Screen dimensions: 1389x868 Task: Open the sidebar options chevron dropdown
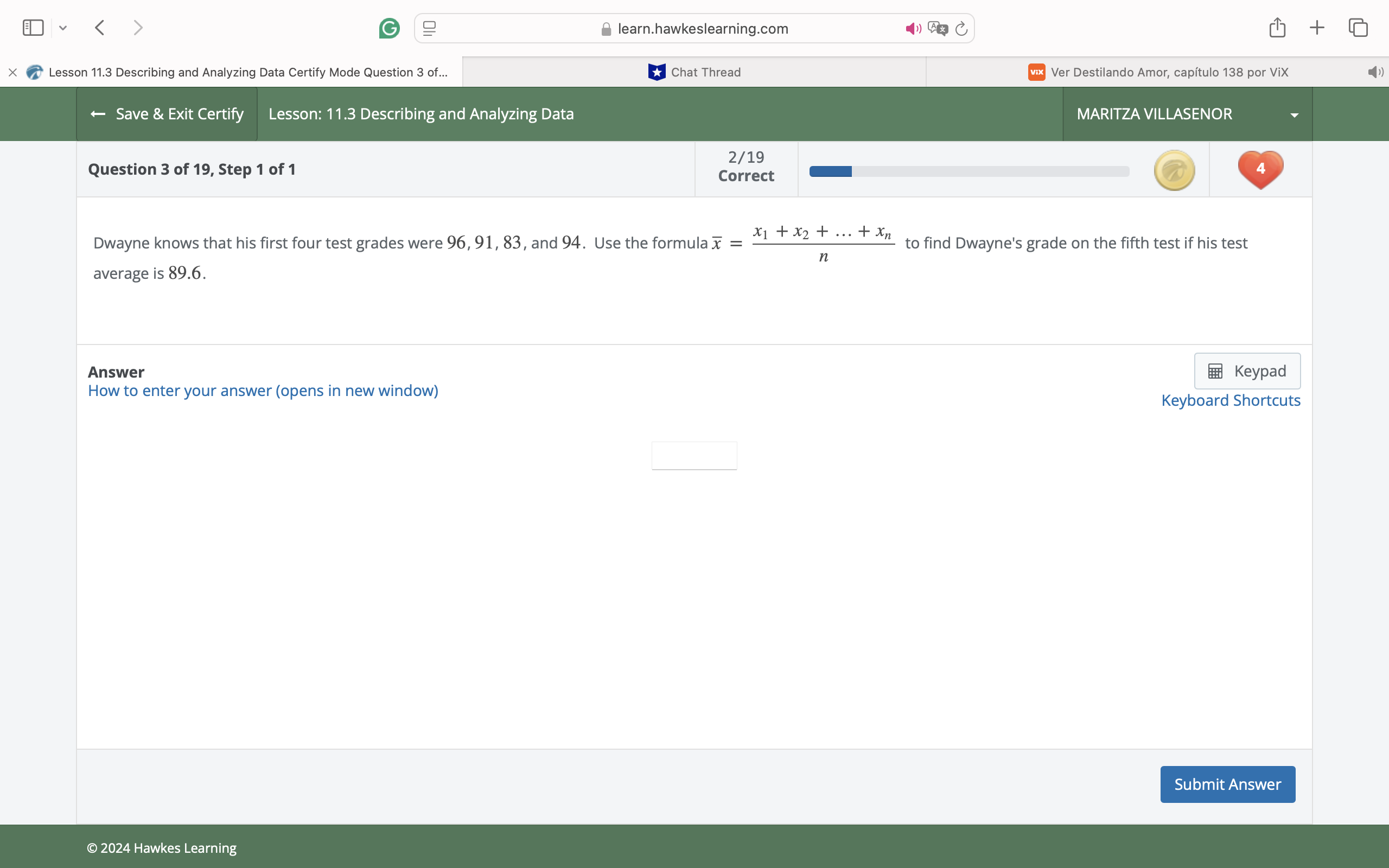[63, 28]
